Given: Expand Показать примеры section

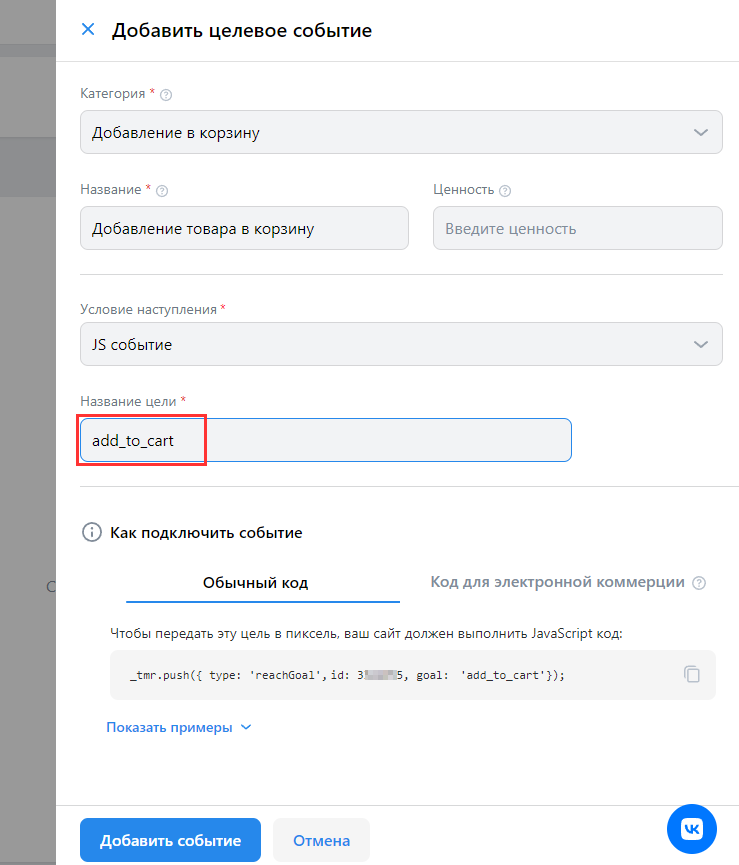Looking at the screenshot, I should pos(179,727).
